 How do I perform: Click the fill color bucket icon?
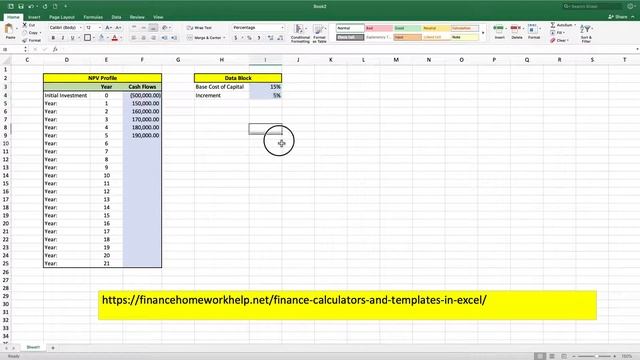(x=102, y=38)
